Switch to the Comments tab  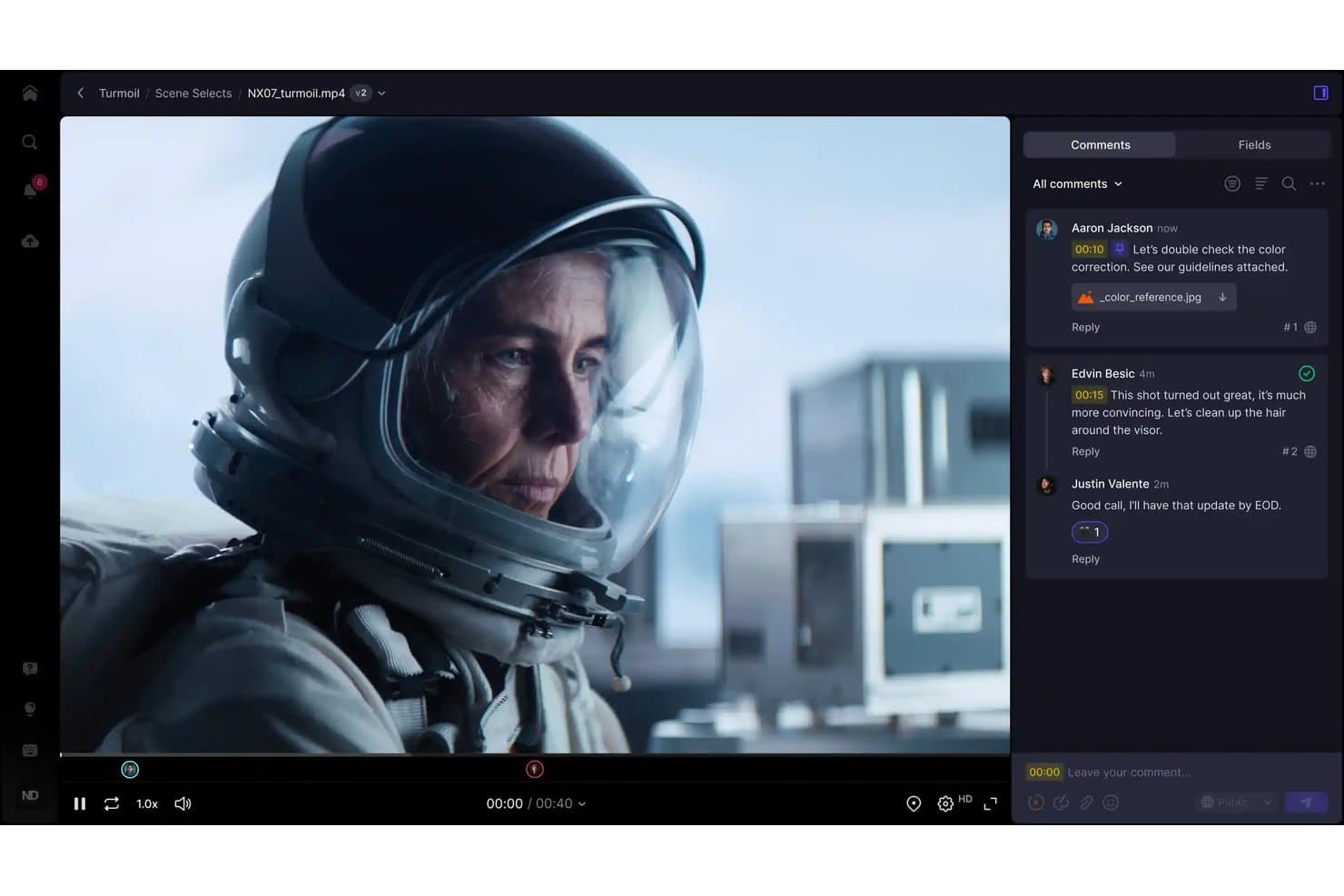click(1100, 144)
